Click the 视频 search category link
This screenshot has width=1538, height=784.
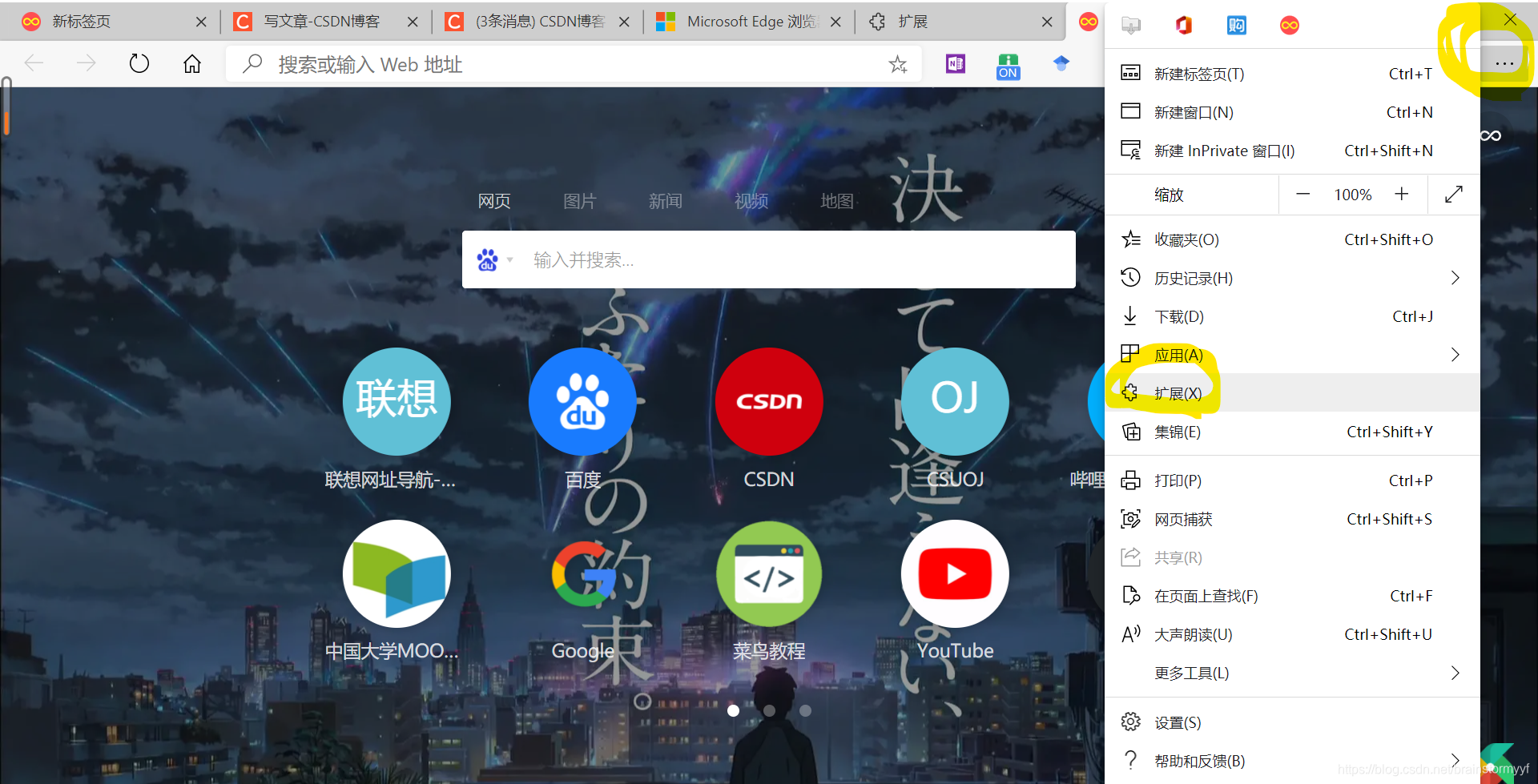click(751, 201)
